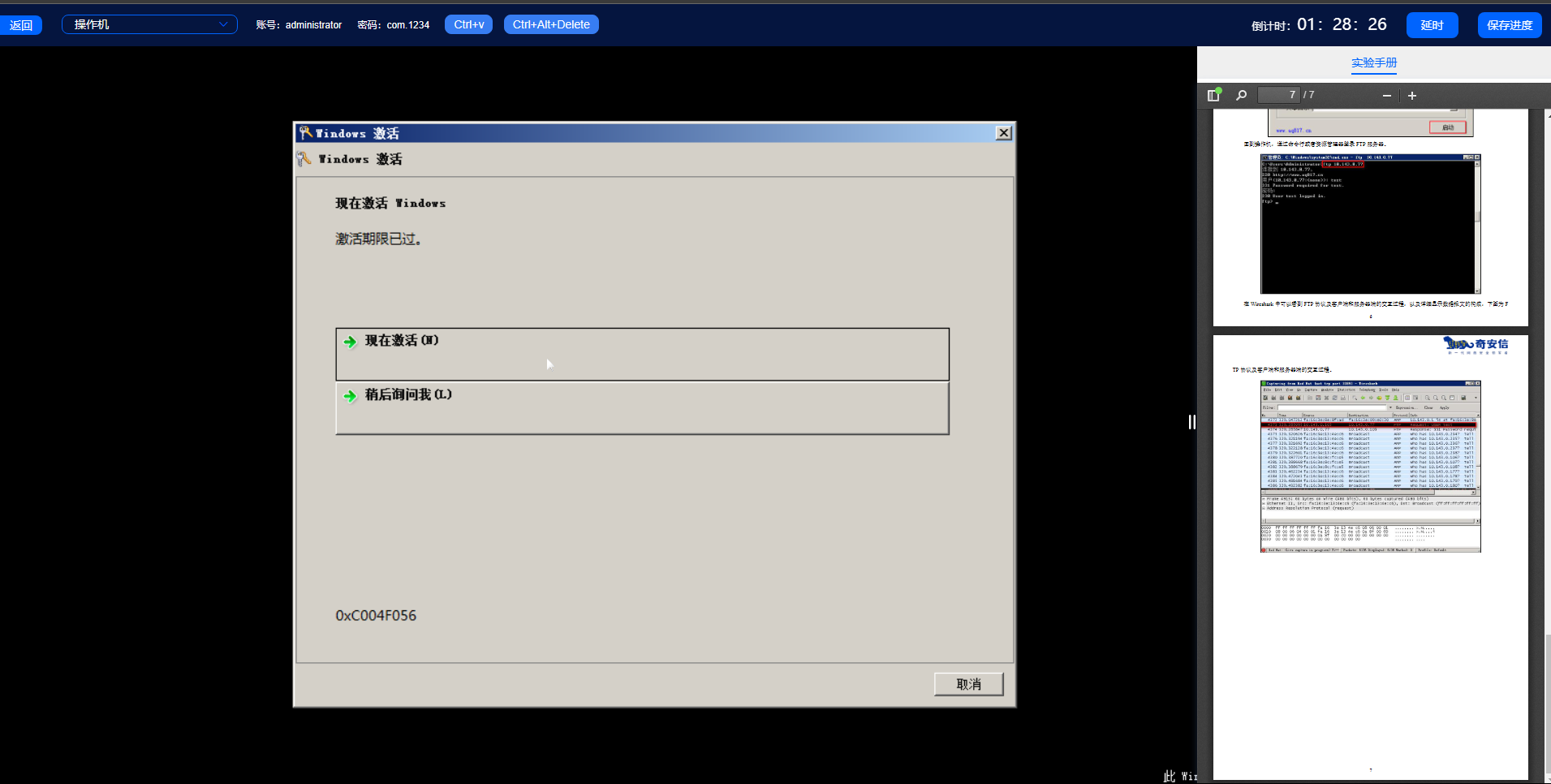Click the error code 0xC004F056 text
The width and height of the screenshot is (1551, 784).
pyautogui.click(x=376, y=616)
